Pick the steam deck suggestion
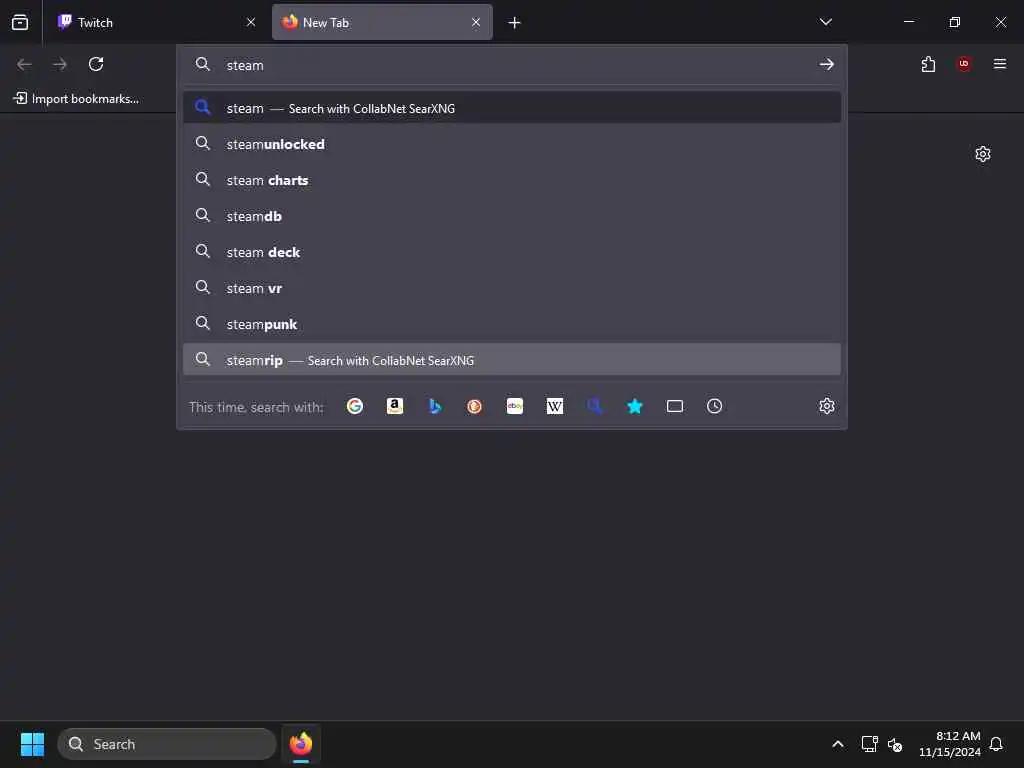The image size is (1024, 768). 511,252
